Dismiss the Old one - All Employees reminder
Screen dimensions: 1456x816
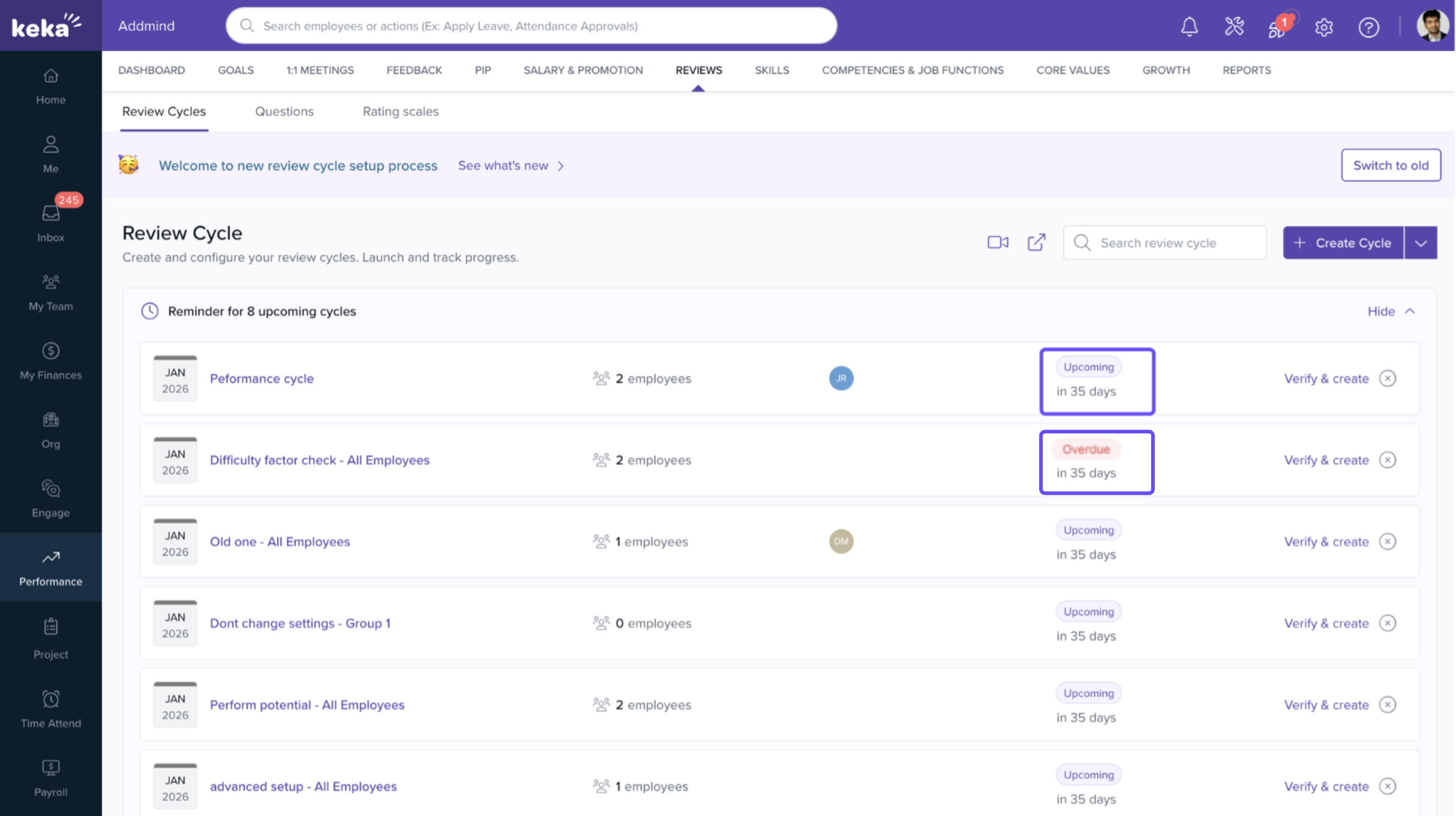[1387, 541]
